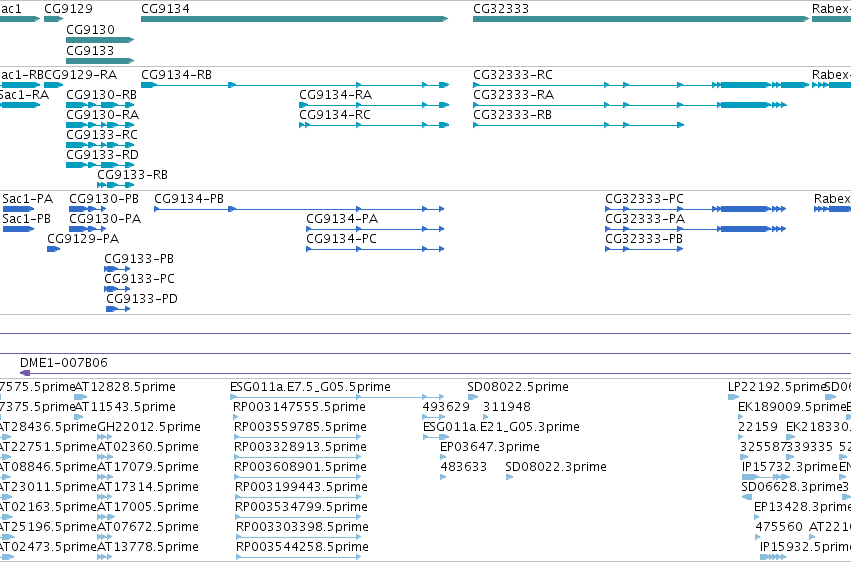This screenshot has height=562, width=851.
Task: Click the CG32333 gene label
Action: coord(500,9)
